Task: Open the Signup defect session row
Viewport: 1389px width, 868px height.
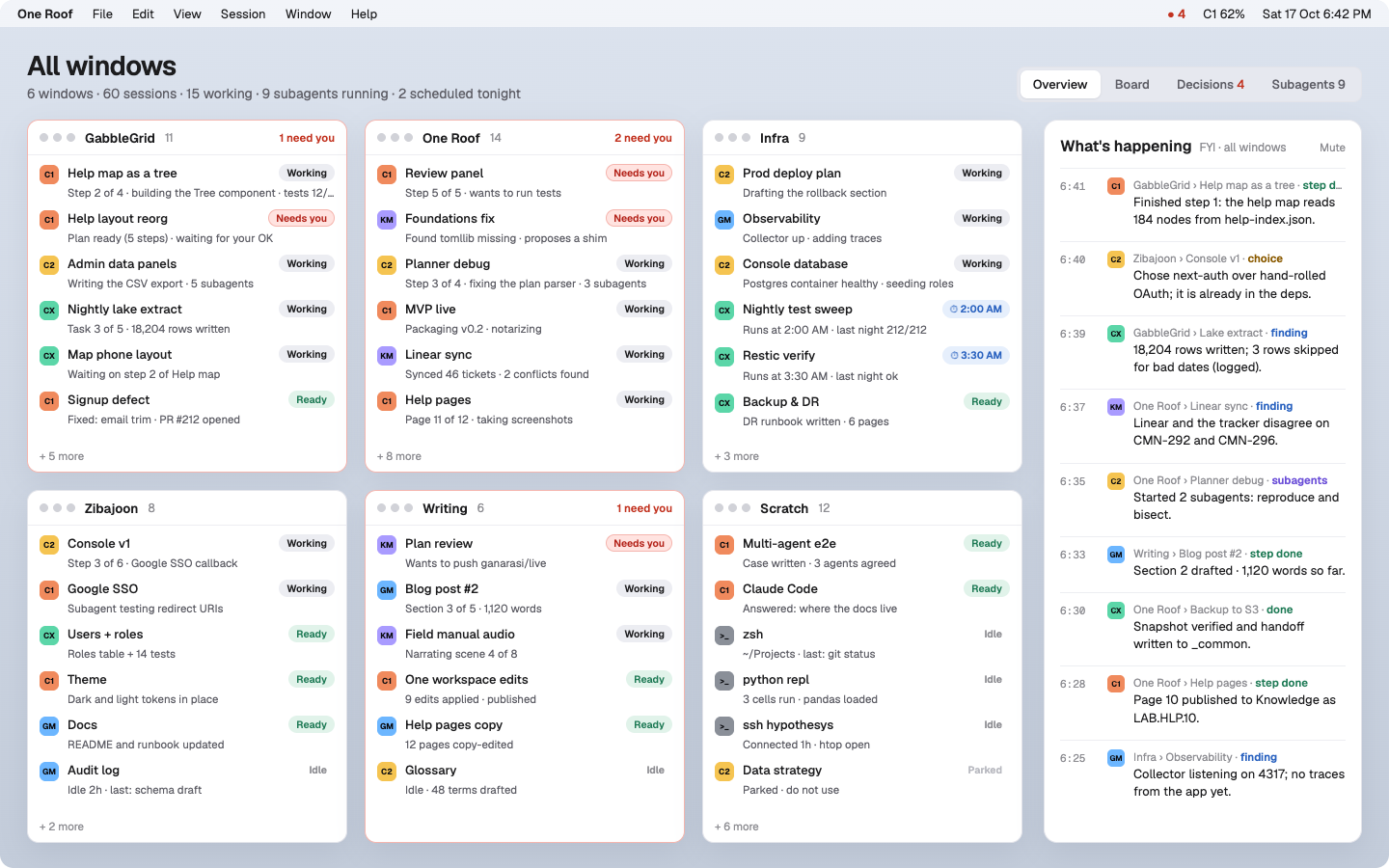Action: pos(187,409)
